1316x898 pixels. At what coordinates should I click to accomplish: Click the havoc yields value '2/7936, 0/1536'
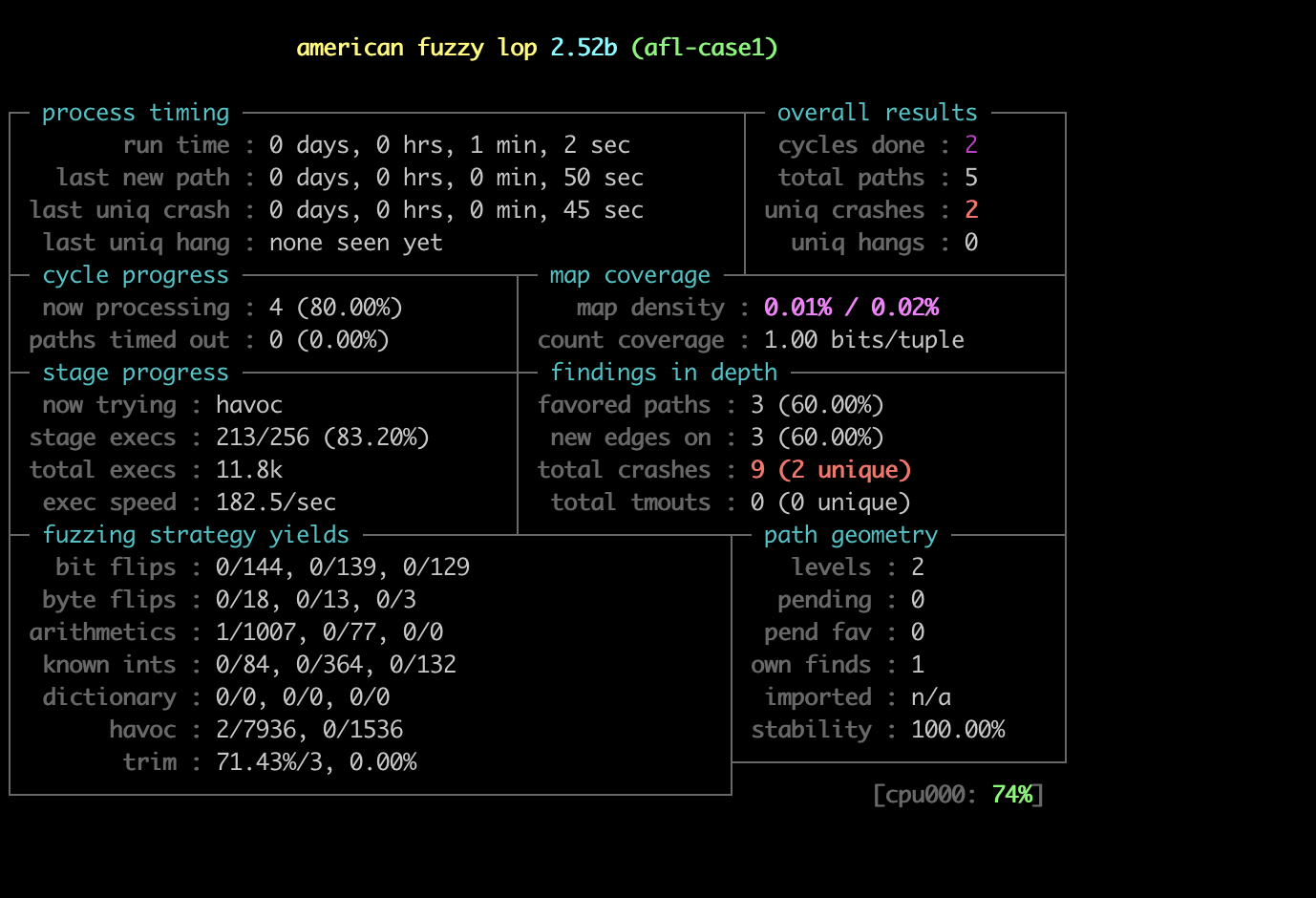pyautogui.click(x=309, y=730)
